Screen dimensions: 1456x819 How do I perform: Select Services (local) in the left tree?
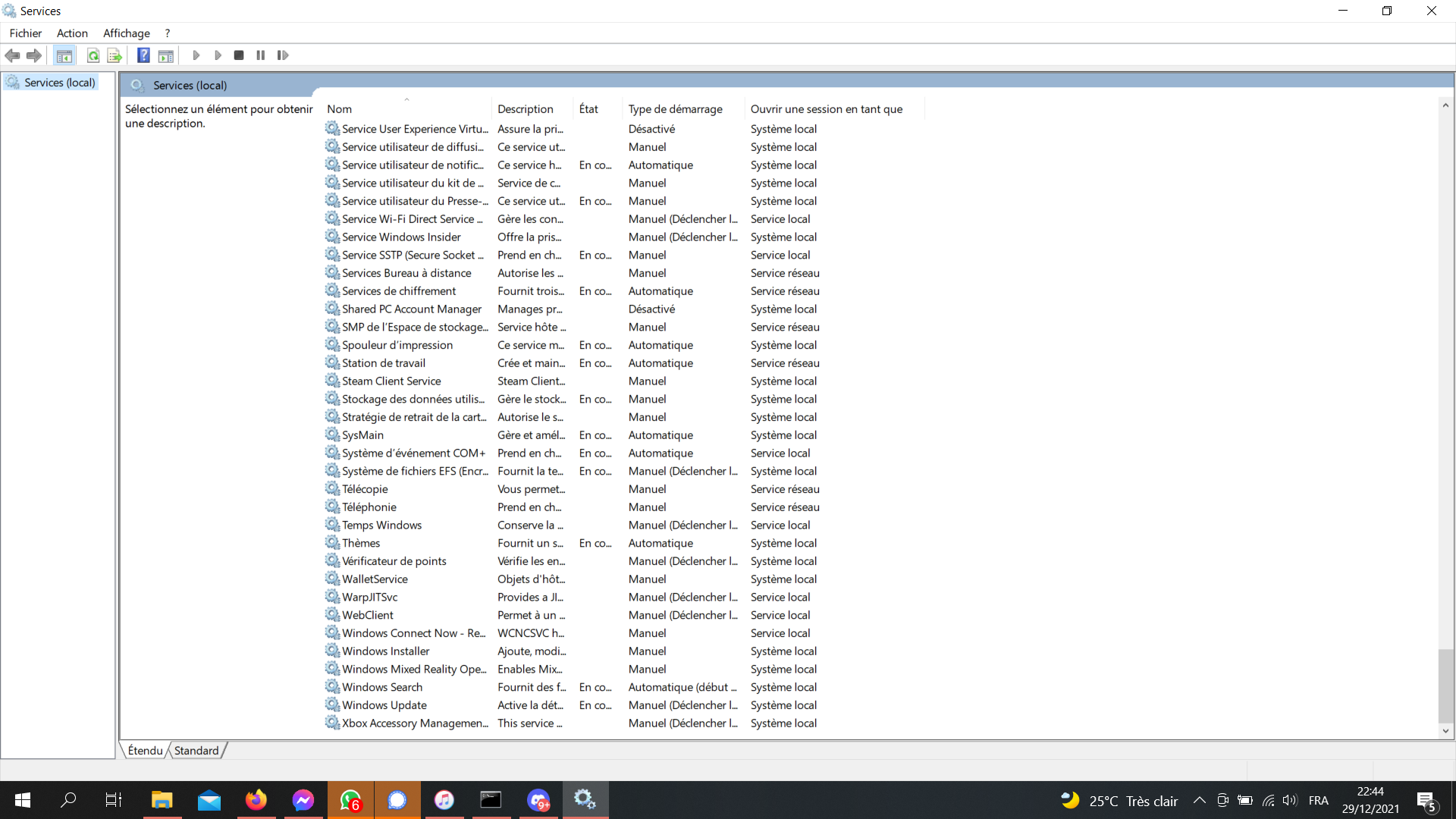click(59, 83)
